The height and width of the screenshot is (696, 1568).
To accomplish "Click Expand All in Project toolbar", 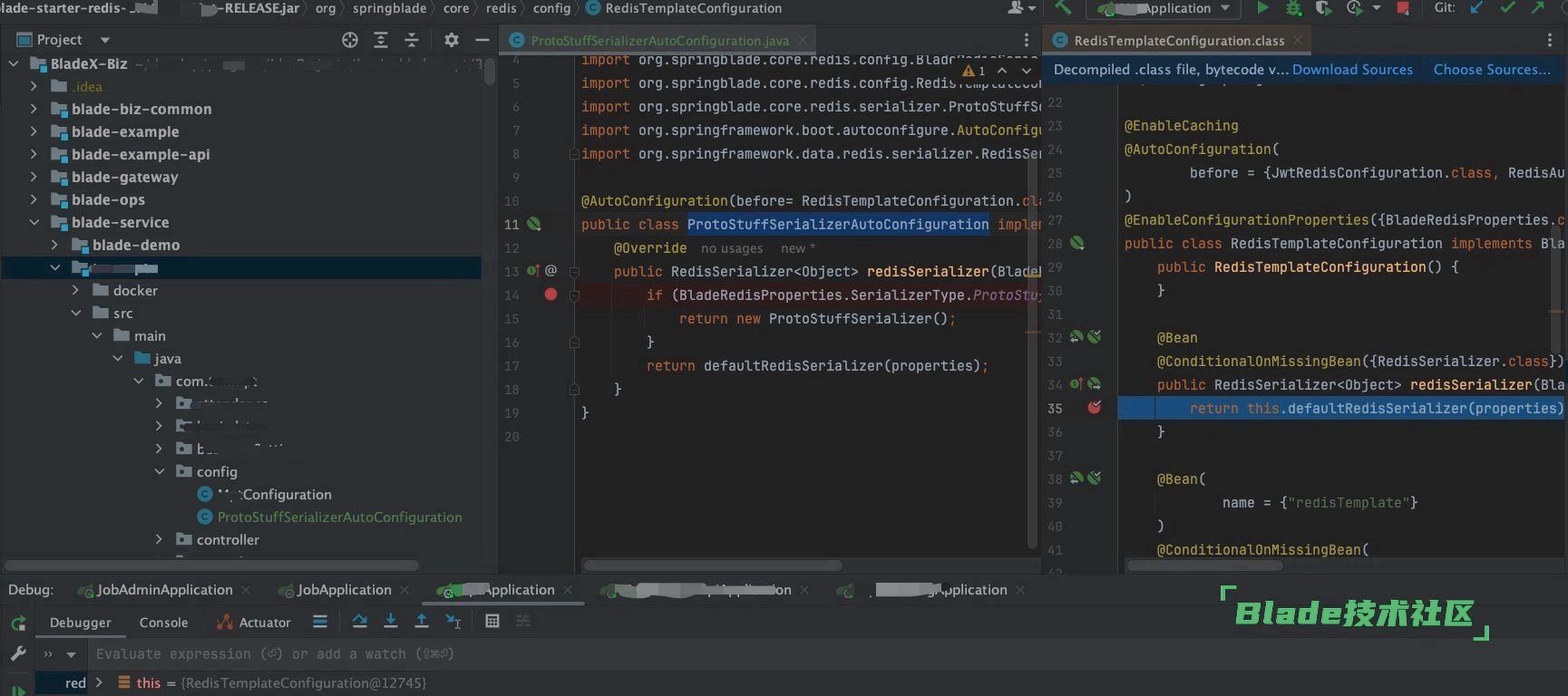I will click(x=381, y=40).
